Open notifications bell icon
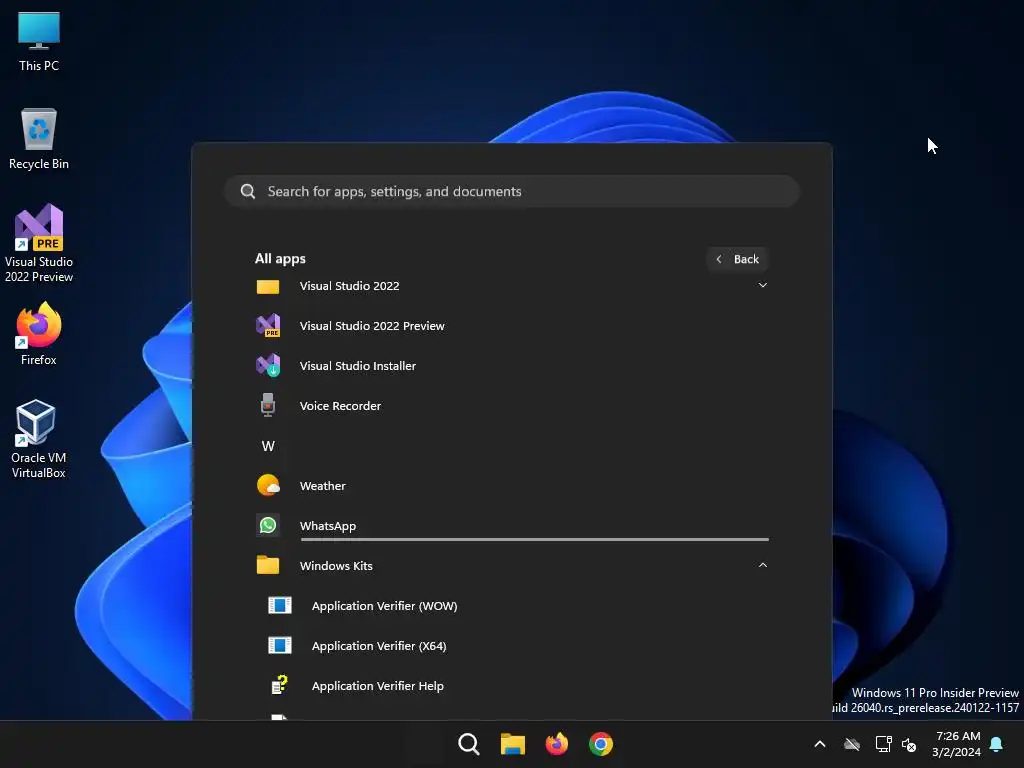The image size is (1024, 768). tap(997, 744)
